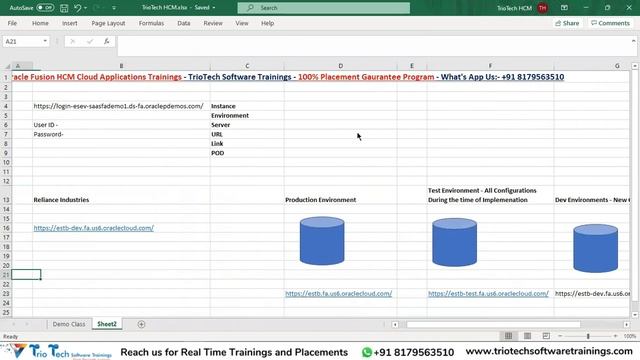Image resolution: width=640 pixels, height=360 pixels.
Task: Click the 'Production Environment' label cell
Action: pos(321,200)
